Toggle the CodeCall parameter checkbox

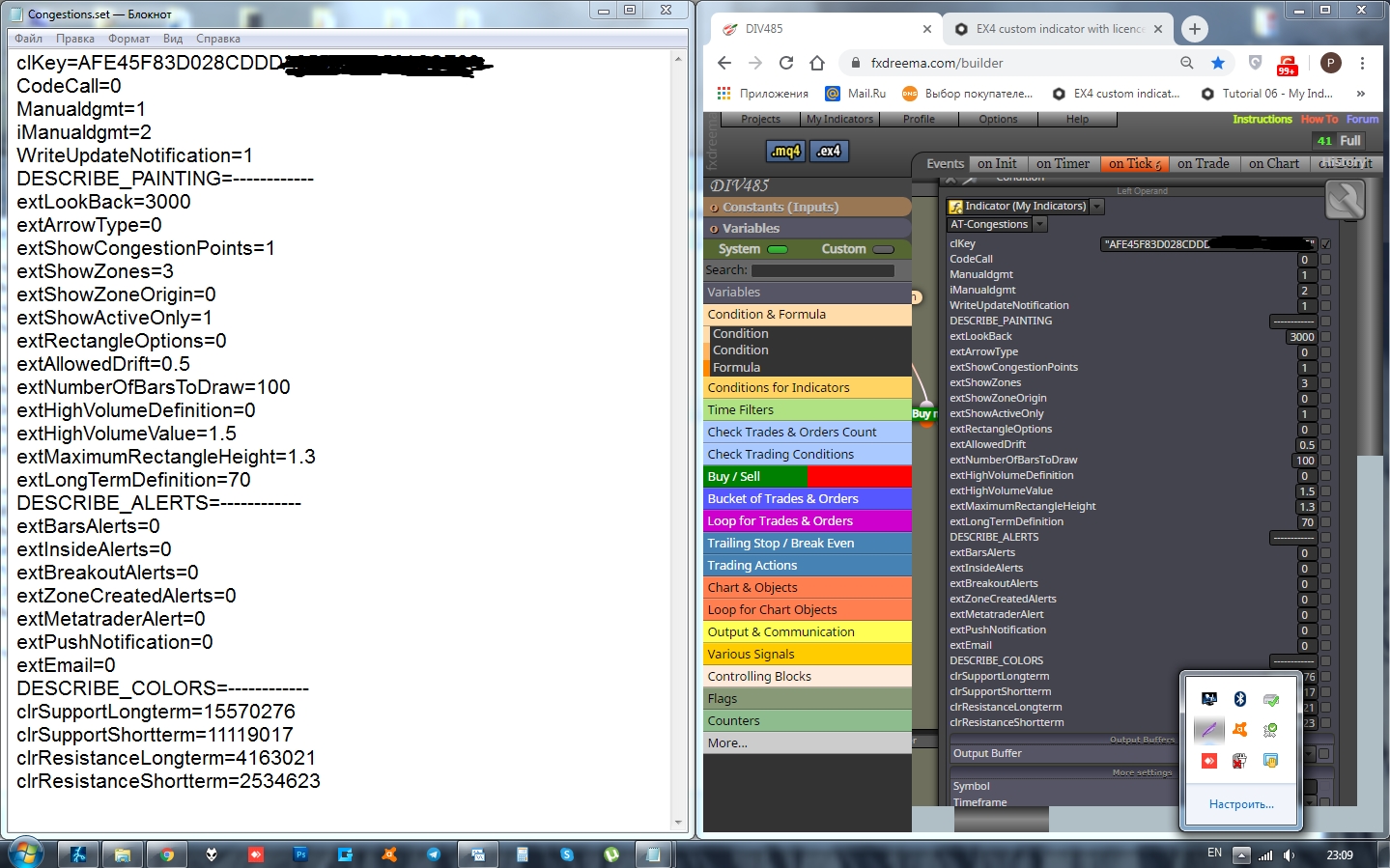[1325, 260]
